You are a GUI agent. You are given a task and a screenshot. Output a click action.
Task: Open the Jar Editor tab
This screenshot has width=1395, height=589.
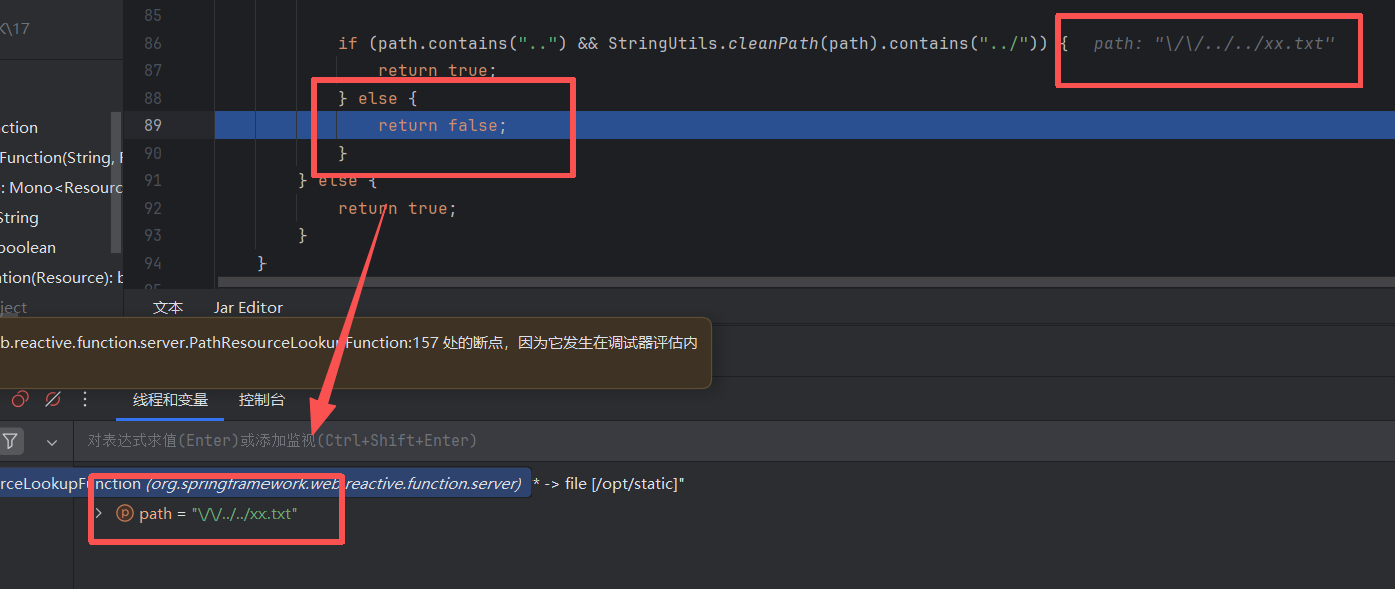248,307
